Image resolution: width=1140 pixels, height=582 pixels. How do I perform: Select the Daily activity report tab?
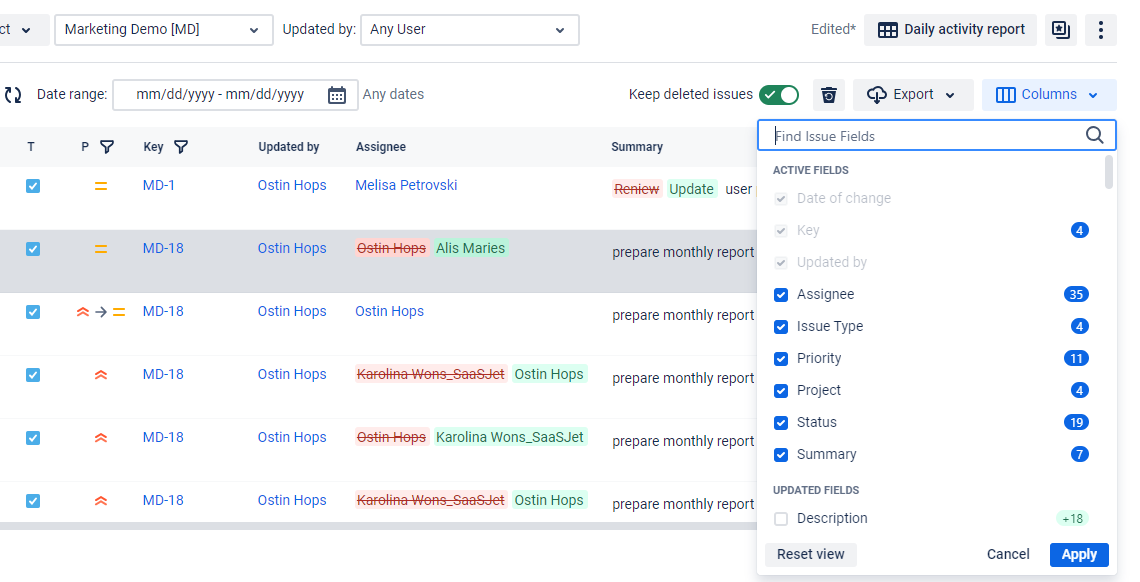[x=950, y=29]
